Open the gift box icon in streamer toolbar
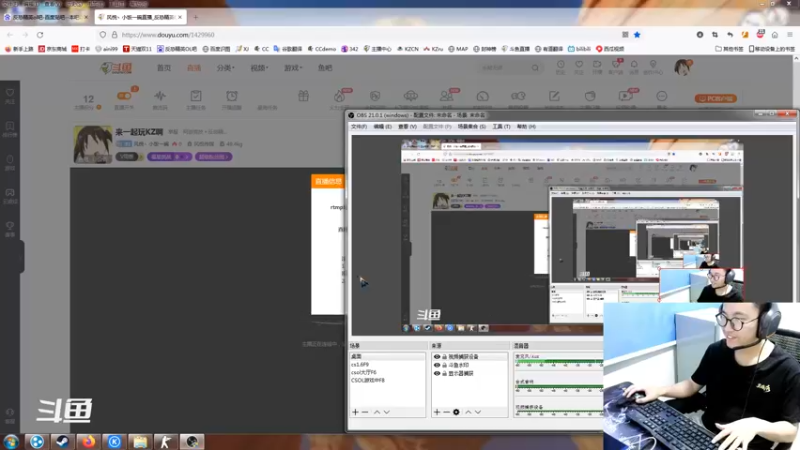The height and width of the screenshot is (450, 800). pos(304,96)
